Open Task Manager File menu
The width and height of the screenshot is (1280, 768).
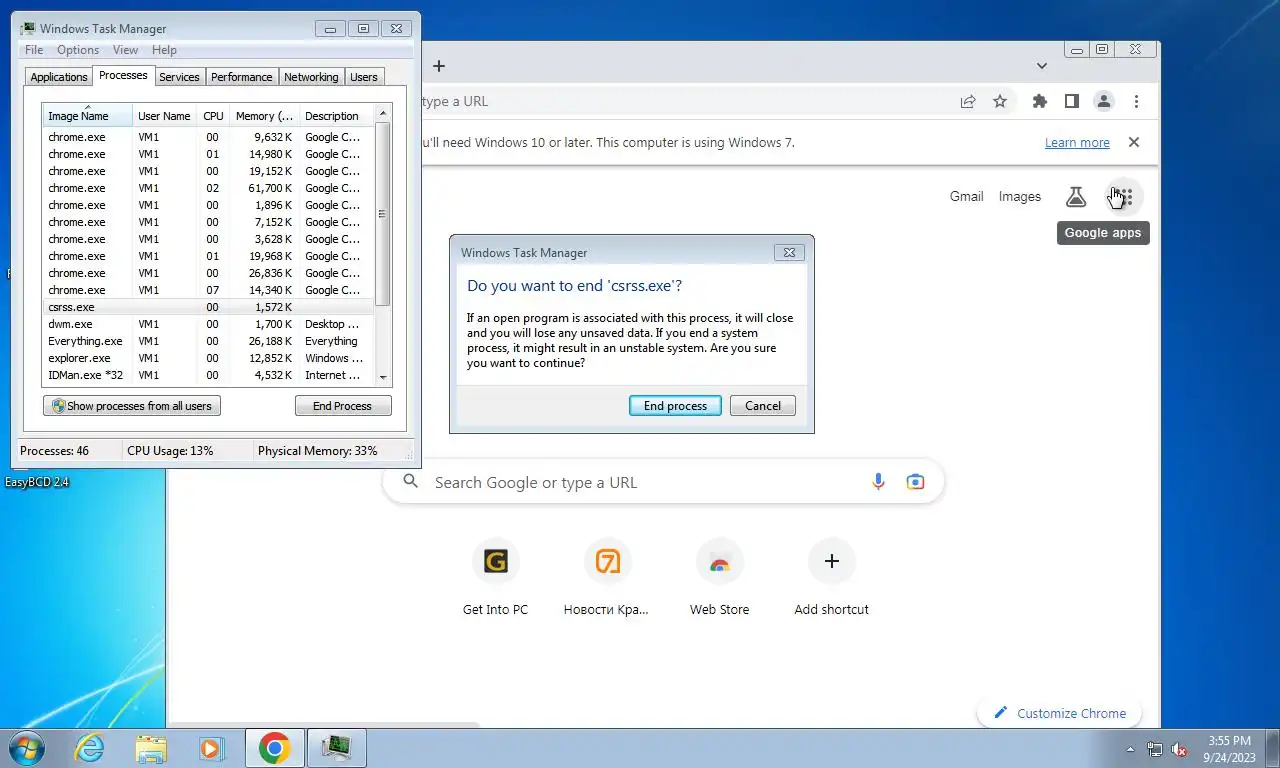[34, 50]
